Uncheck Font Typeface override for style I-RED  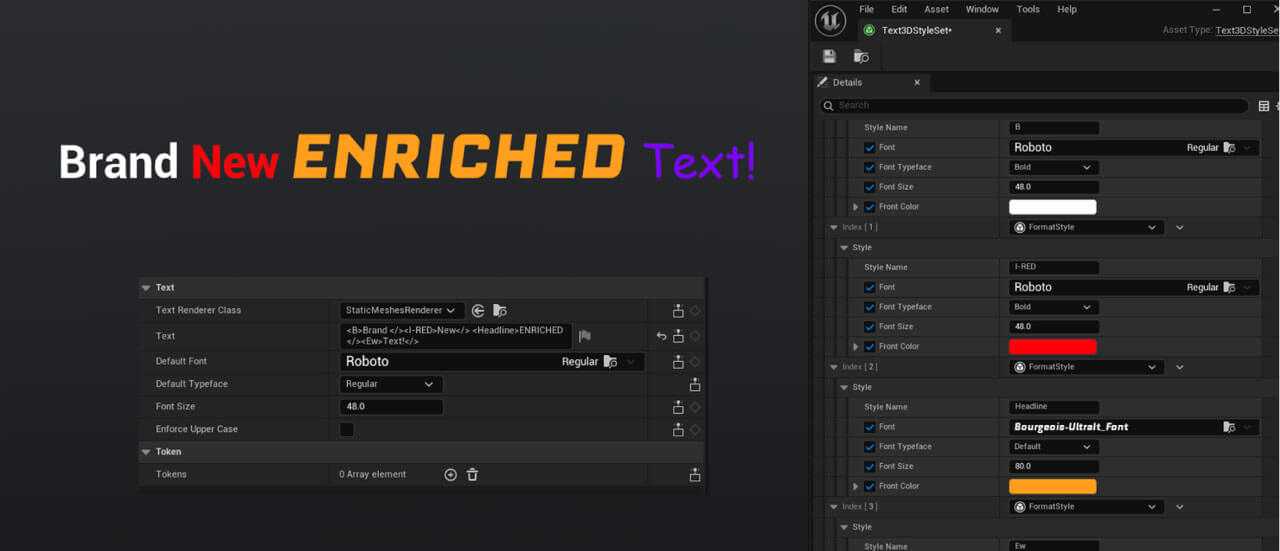(869, 307)
